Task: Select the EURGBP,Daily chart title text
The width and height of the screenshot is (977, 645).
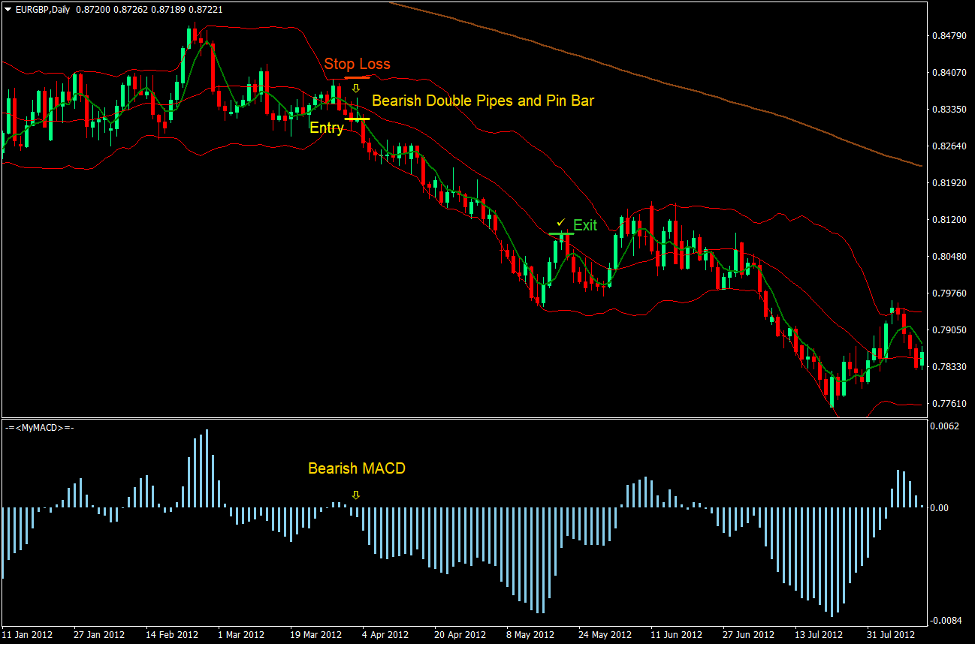Action: point(42,9)
